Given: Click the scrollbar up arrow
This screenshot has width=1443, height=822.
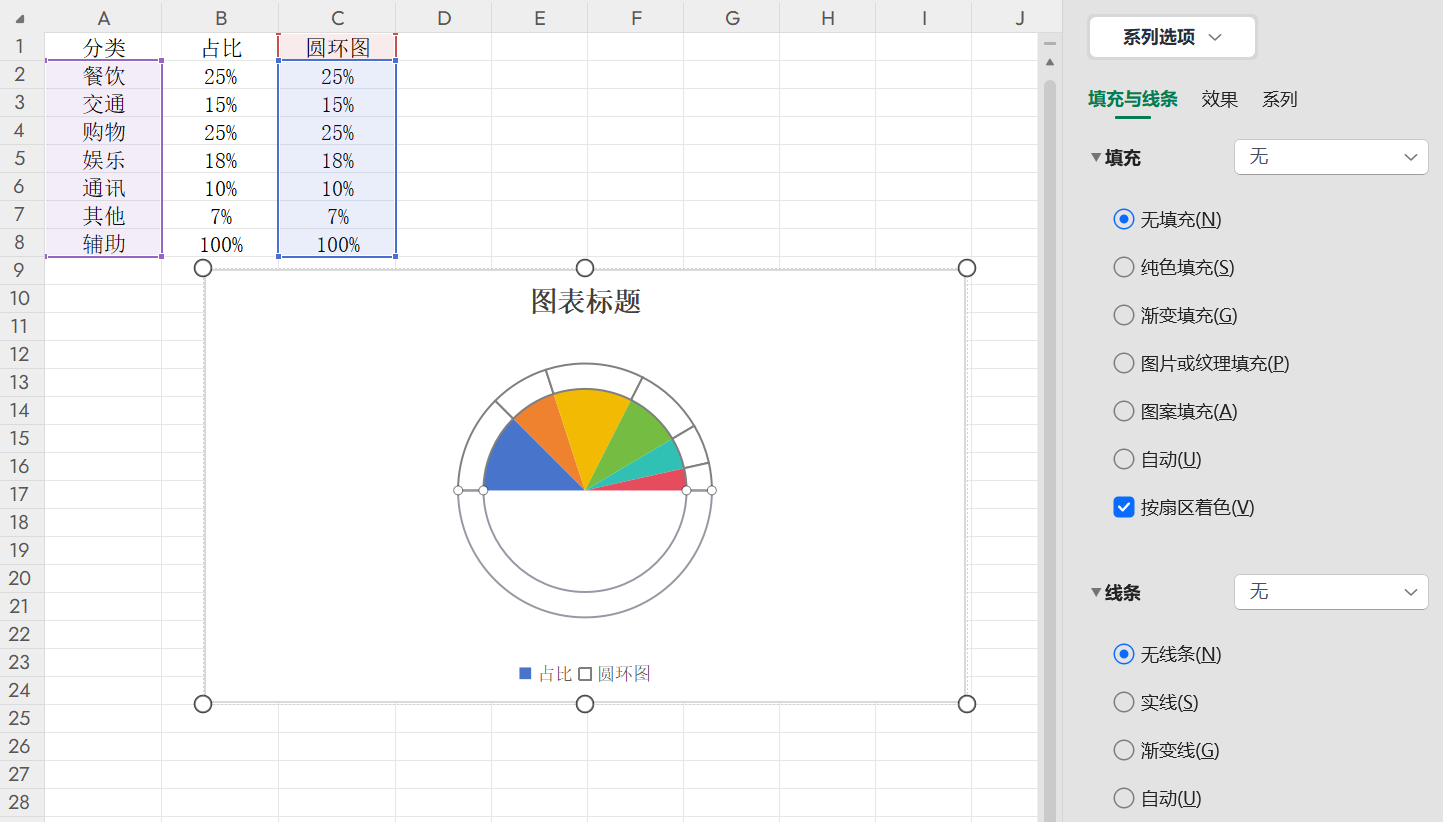Looking at the screenshot, I should pyautogui.click(x=1049, y=62).
